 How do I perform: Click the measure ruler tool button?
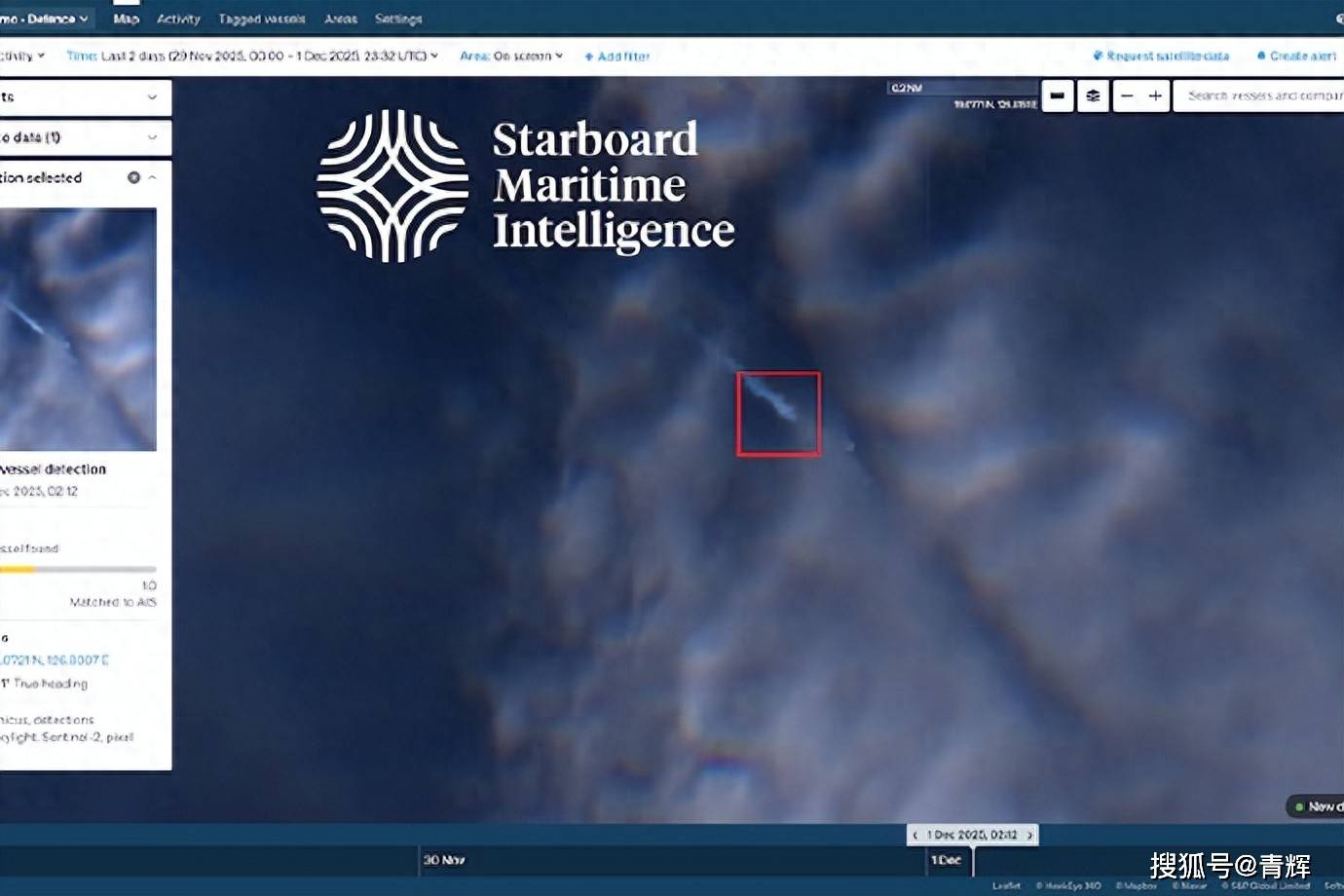coord(1057,95)
